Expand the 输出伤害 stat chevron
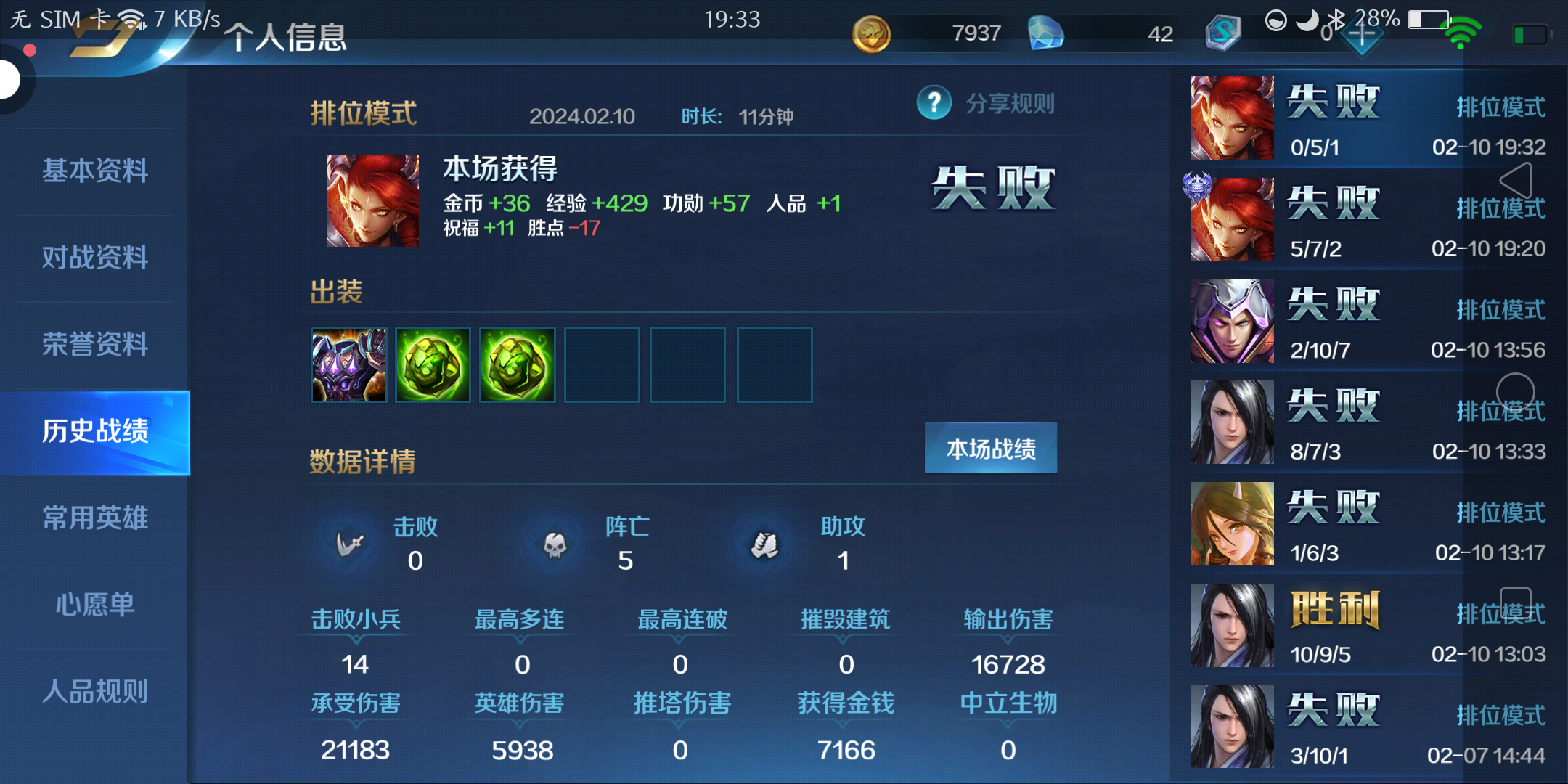The image size is (1568, 784). [x=1008, y=640]
